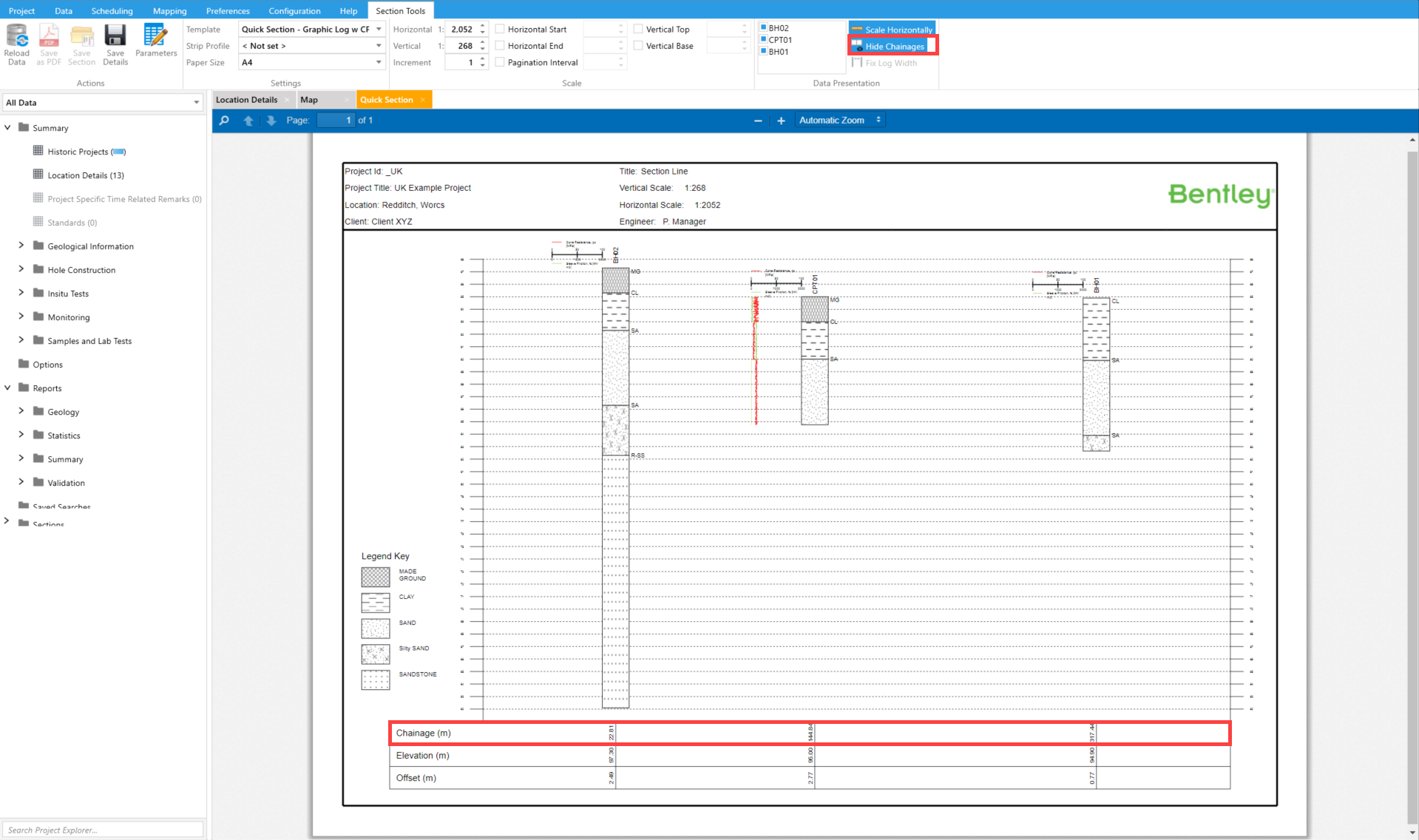Click the Reload Data icon

[x=17, y=36]
